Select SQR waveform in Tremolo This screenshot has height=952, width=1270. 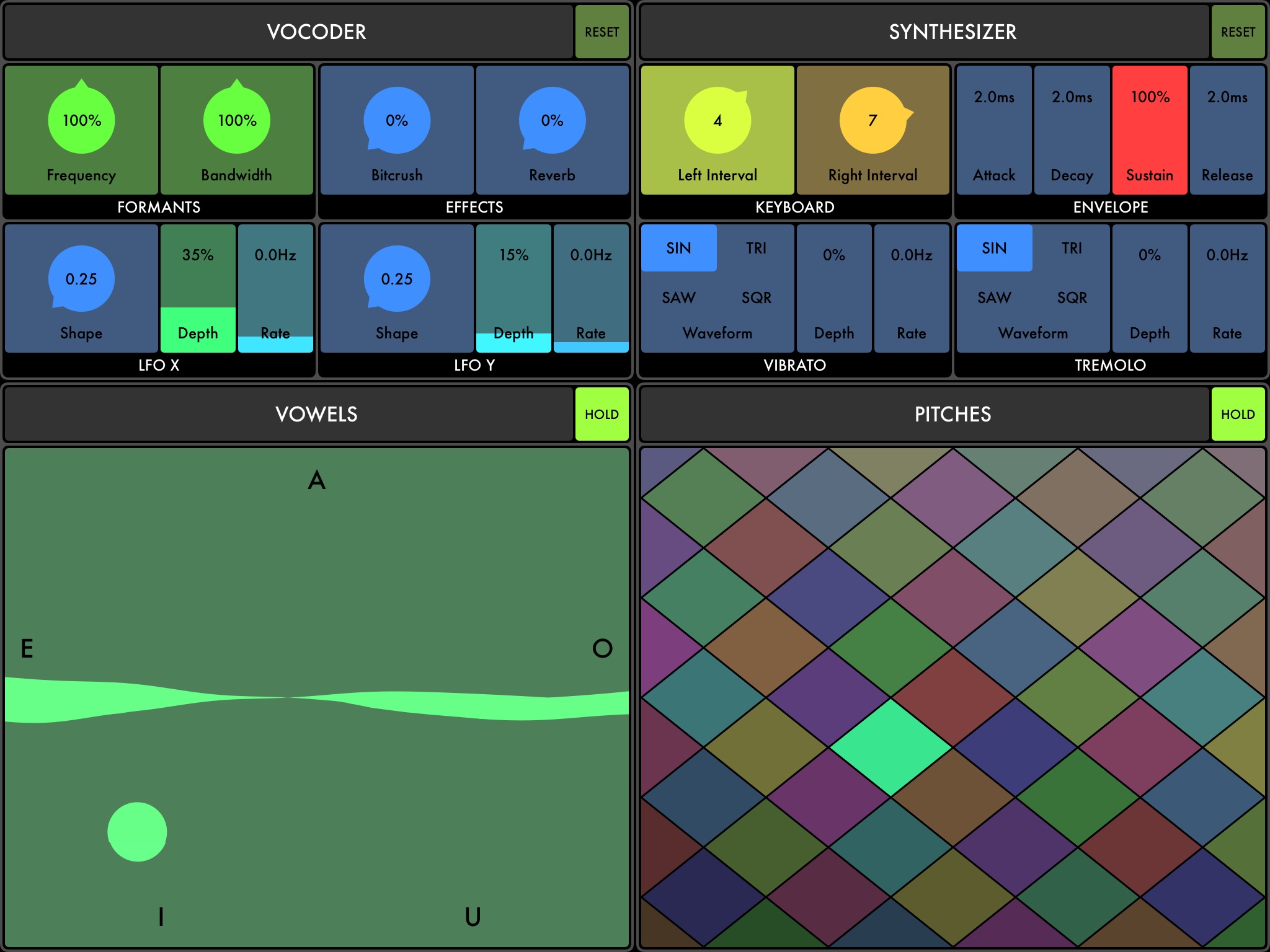click(1072, 297)
